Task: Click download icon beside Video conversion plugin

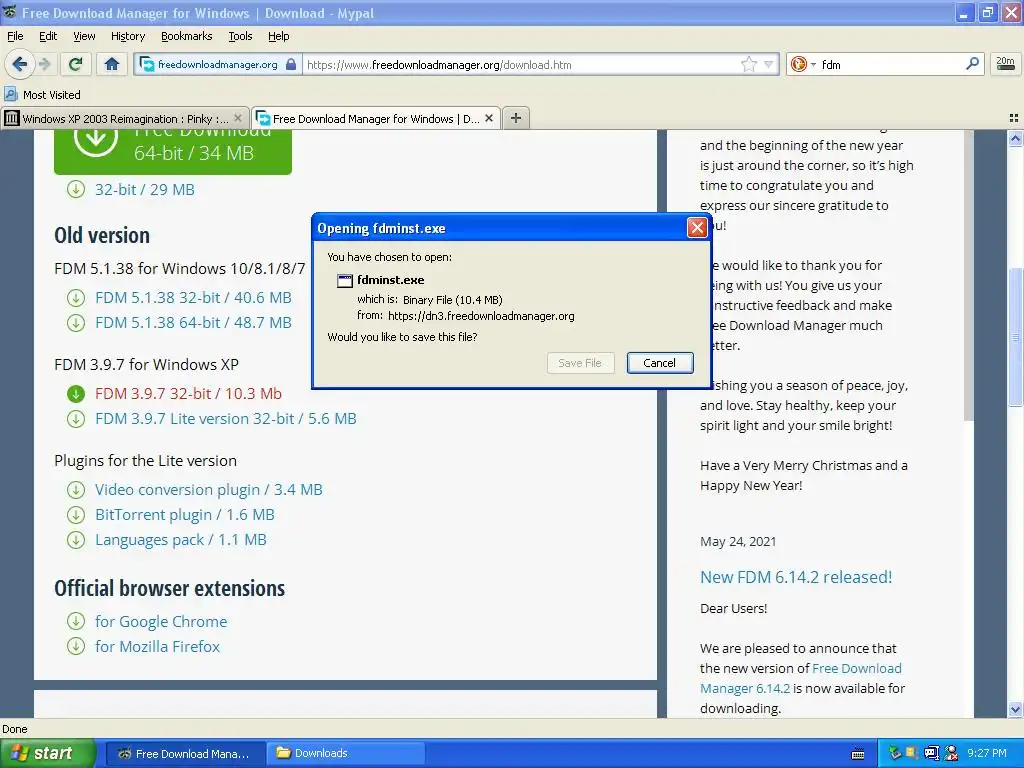Action: (x=76, y=490)
